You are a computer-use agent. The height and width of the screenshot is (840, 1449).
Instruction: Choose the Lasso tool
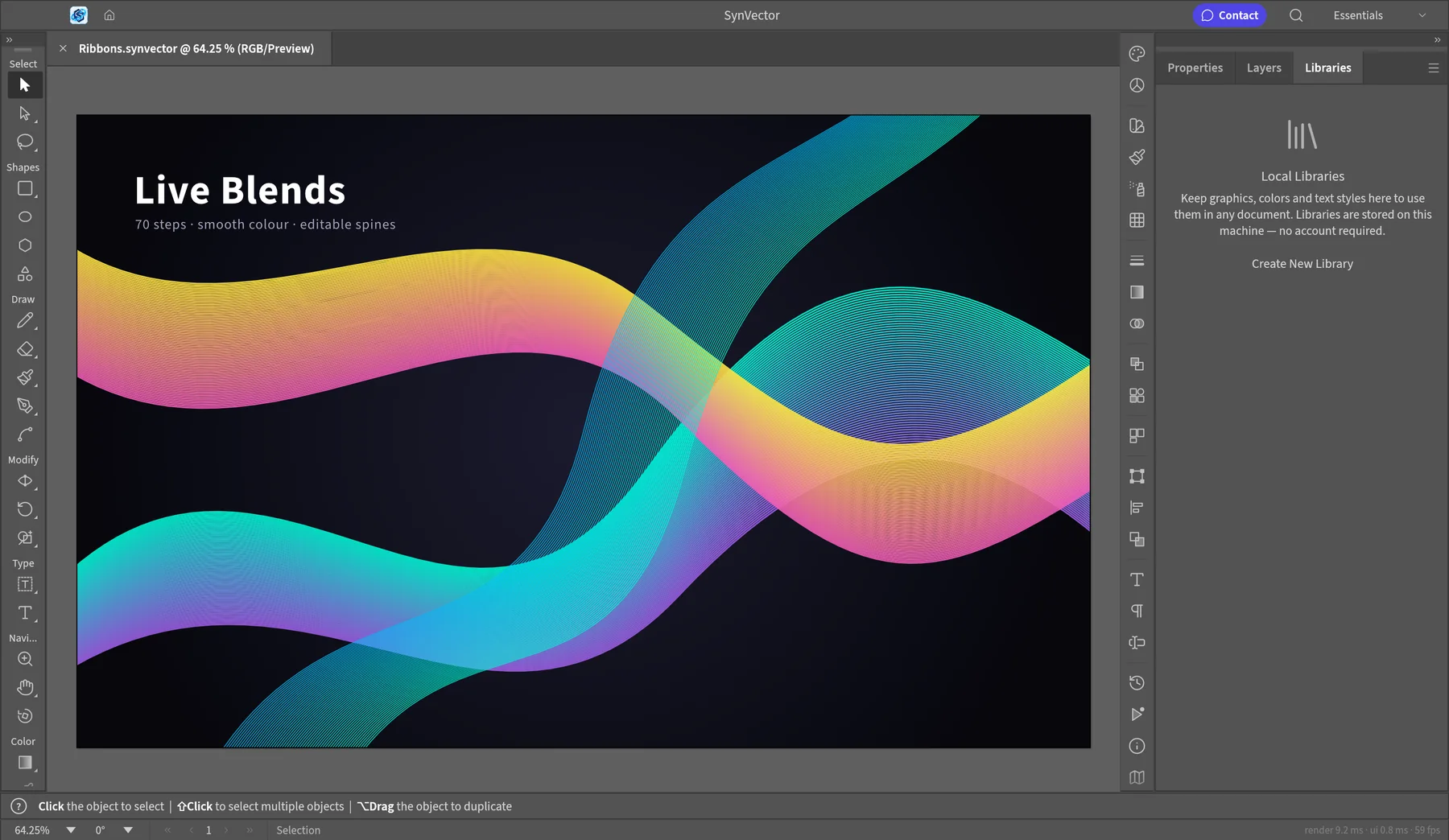pos(25,142)
